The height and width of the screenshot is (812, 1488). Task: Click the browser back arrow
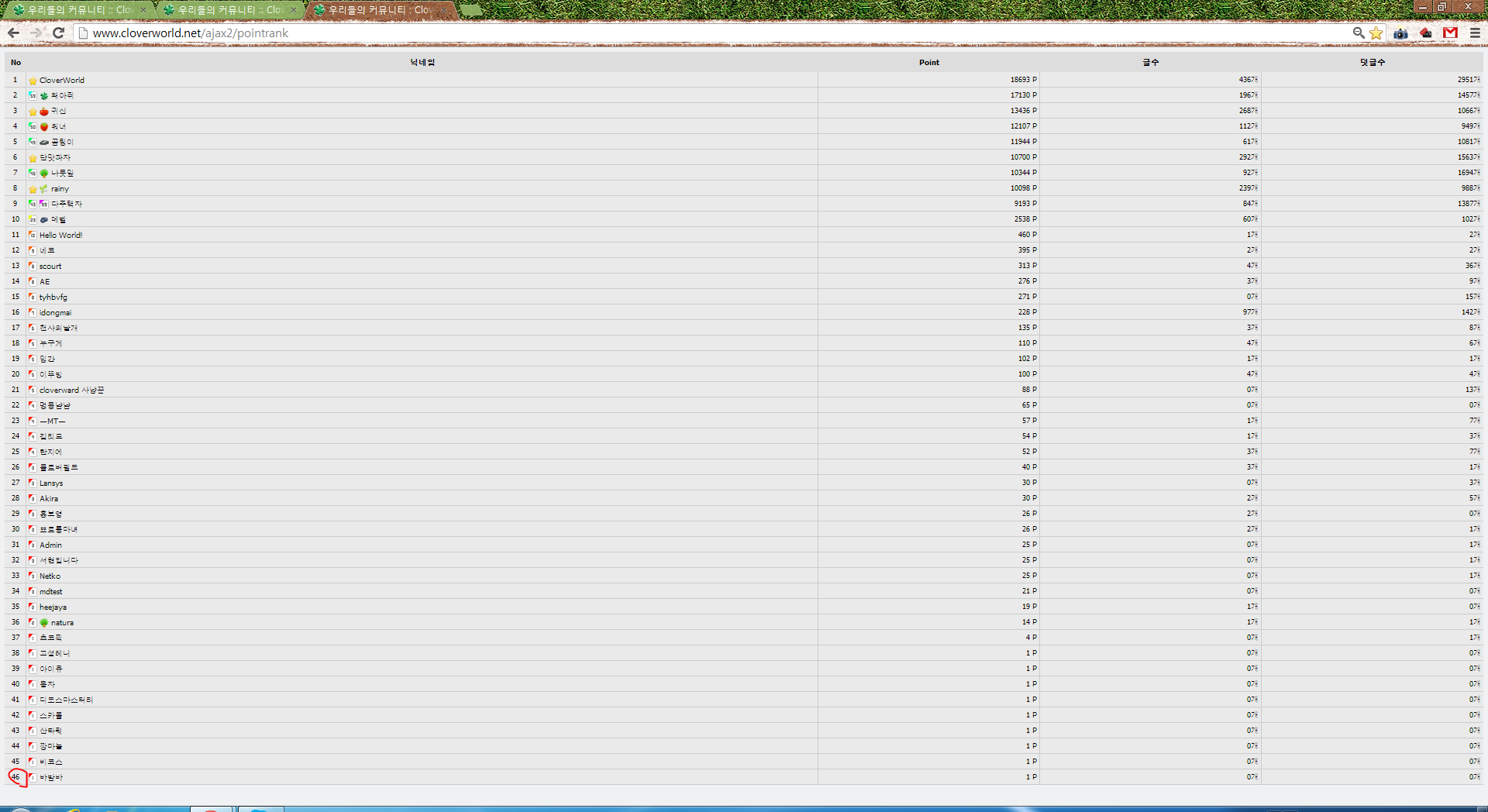tap(13, 33)
